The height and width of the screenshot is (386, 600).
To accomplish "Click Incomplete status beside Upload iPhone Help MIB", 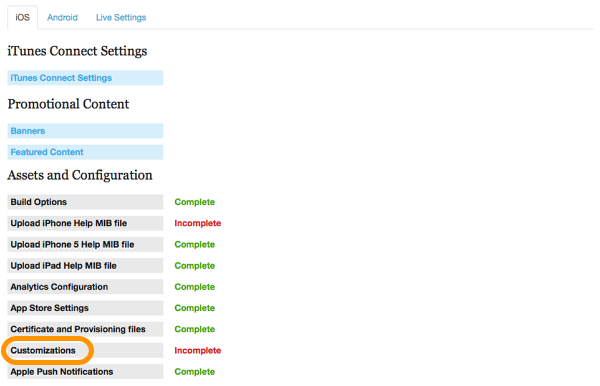I will point(197,223).
